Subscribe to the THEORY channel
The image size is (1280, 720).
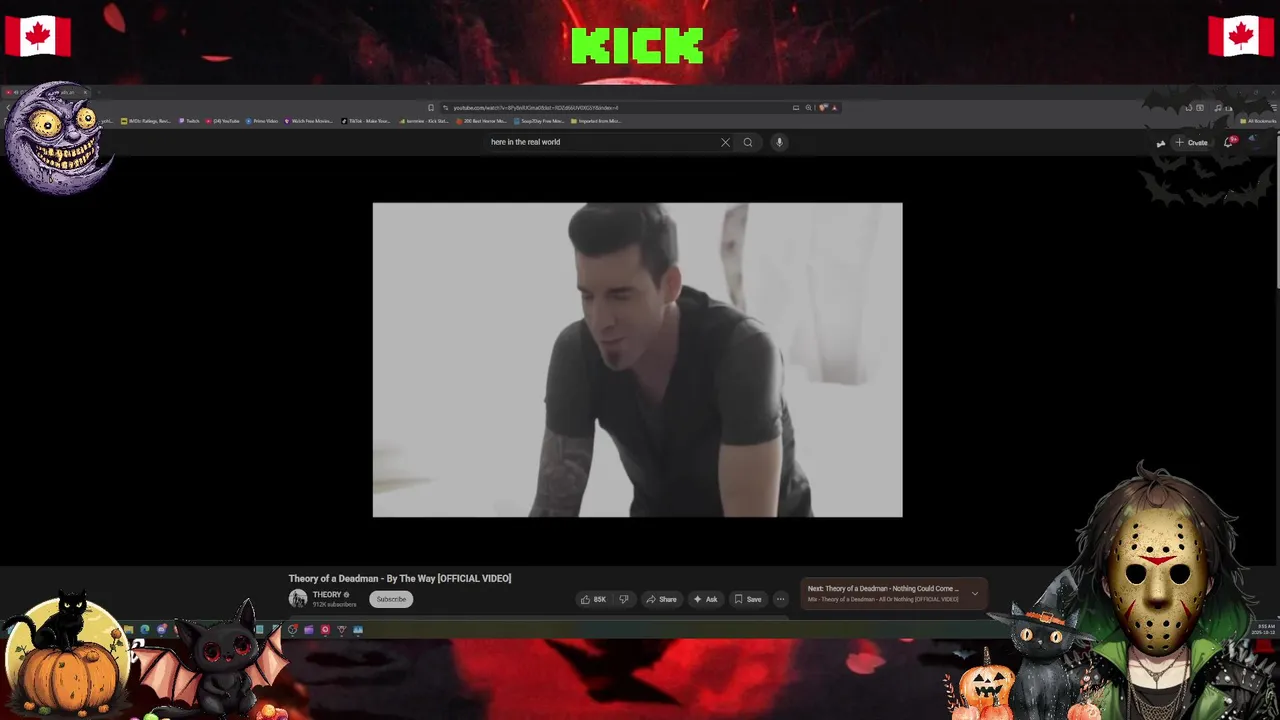point(391,599)
